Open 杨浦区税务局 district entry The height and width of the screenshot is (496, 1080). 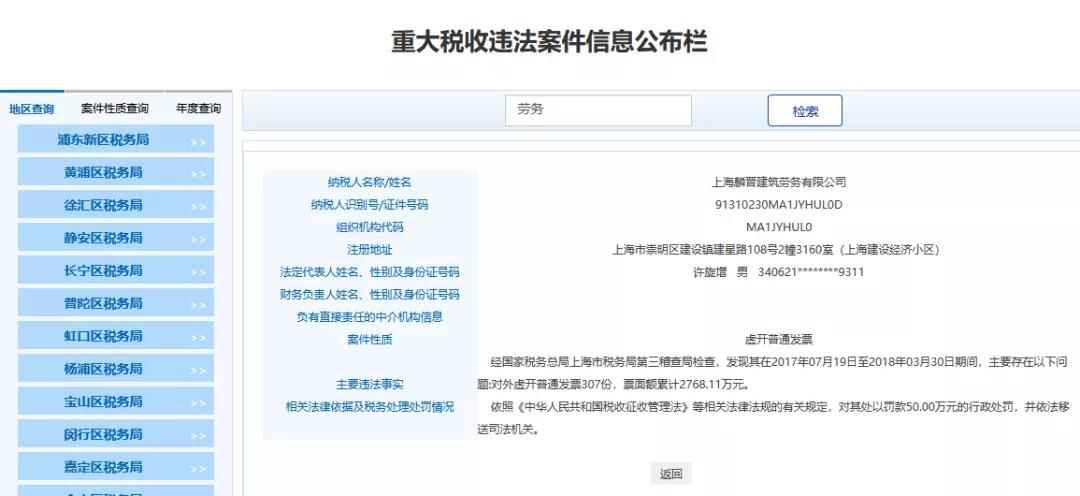click(x=103, y=369)
